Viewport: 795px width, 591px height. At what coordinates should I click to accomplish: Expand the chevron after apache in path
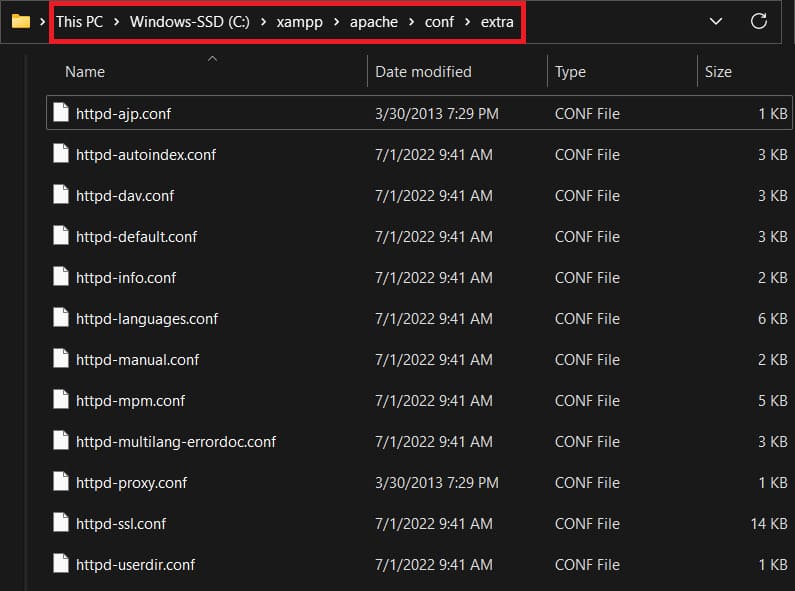(x=412, y=22)
